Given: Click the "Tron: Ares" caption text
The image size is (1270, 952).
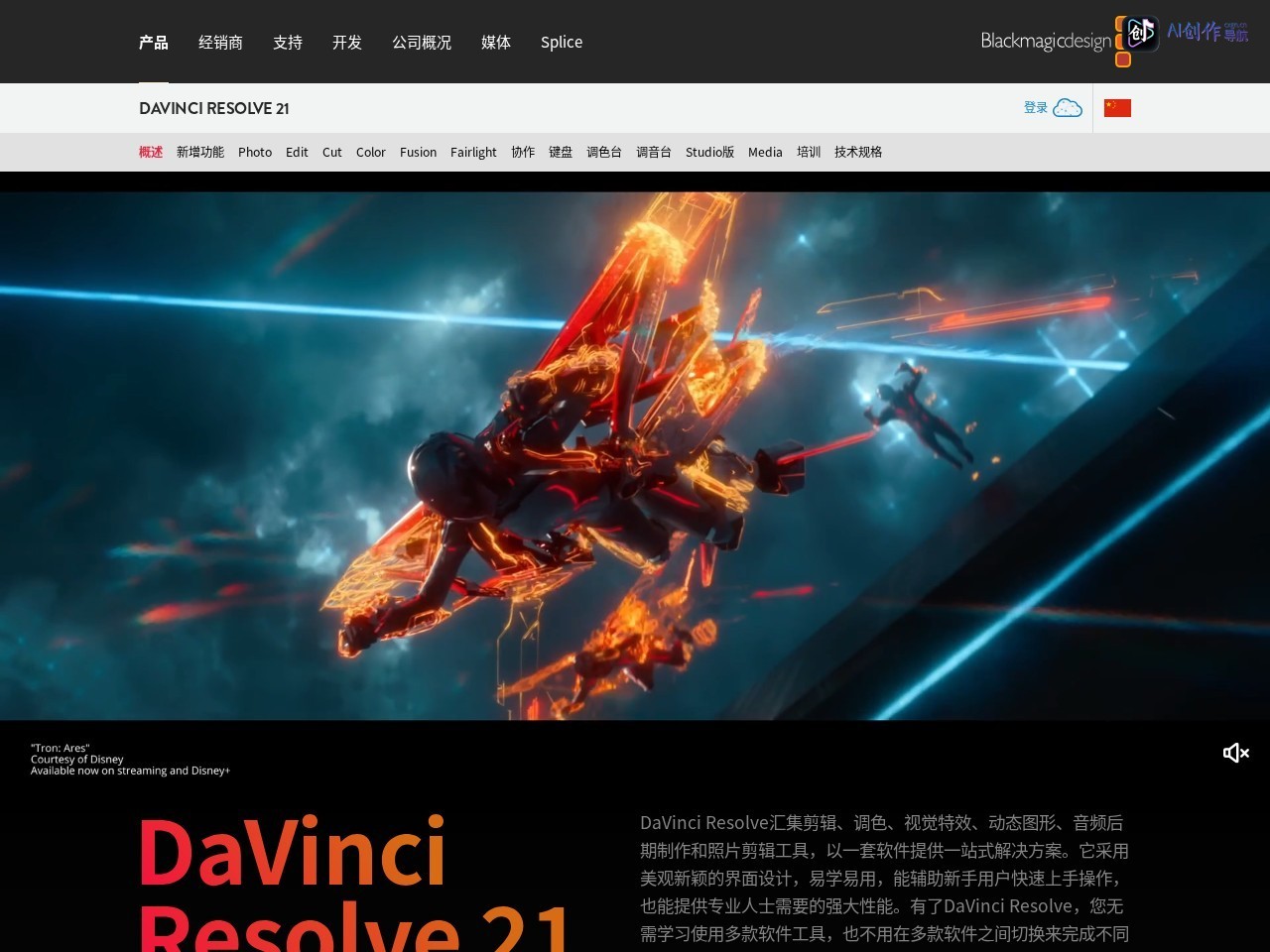Looking at the screenshot, I should pos(60,748).
